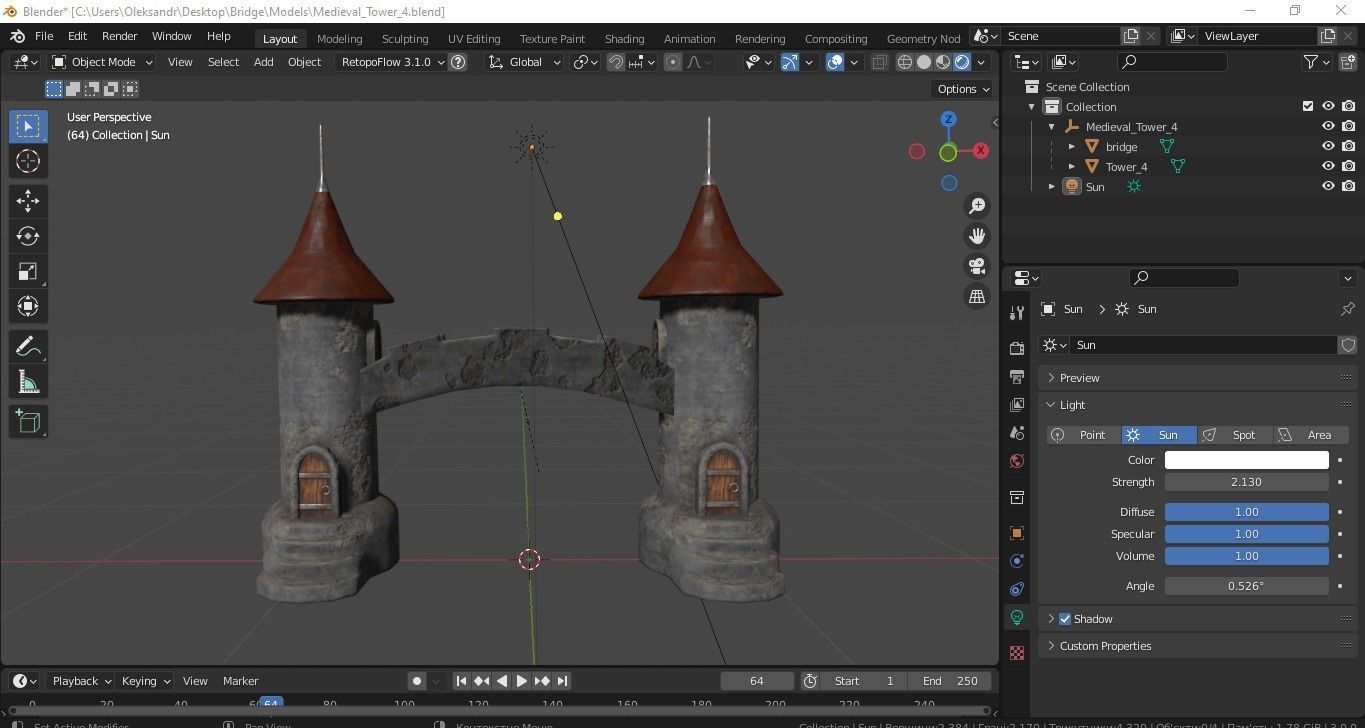Screen dimensions: 1365x728
Task: Open the Texture properties tab
Action: click(x=1017, y=653)
